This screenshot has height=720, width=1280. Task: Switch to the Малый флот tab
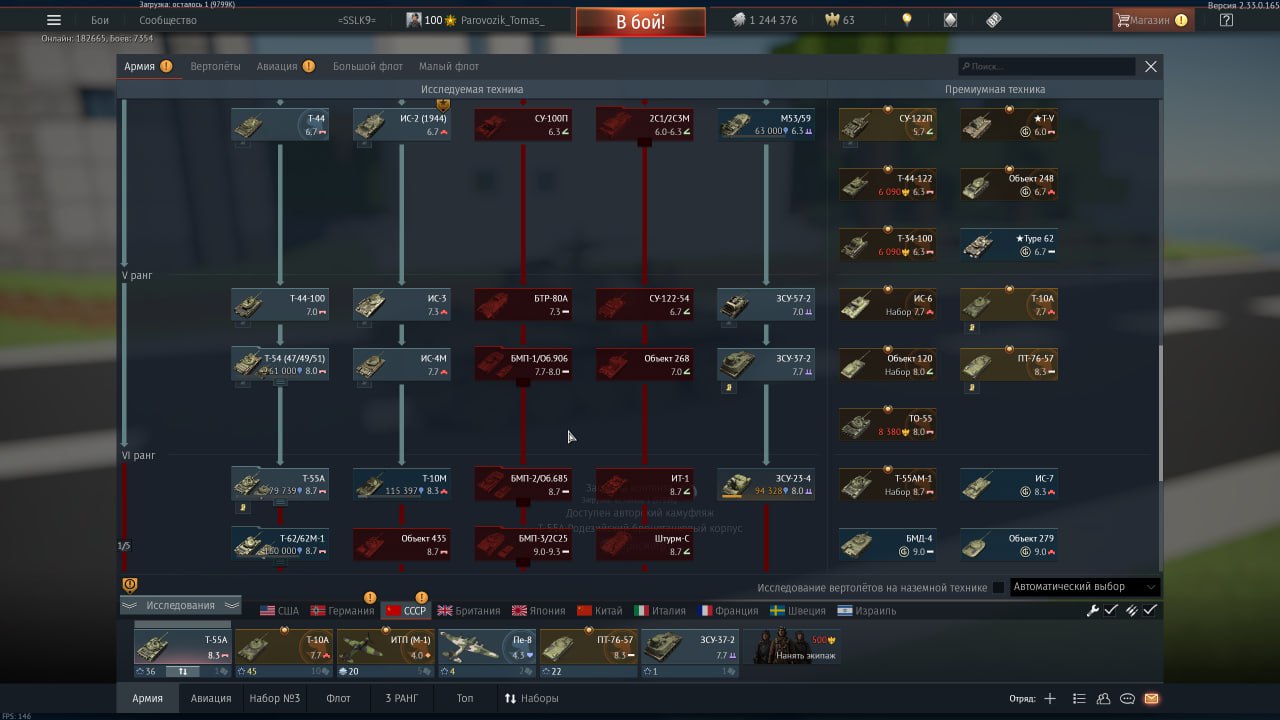449,66
